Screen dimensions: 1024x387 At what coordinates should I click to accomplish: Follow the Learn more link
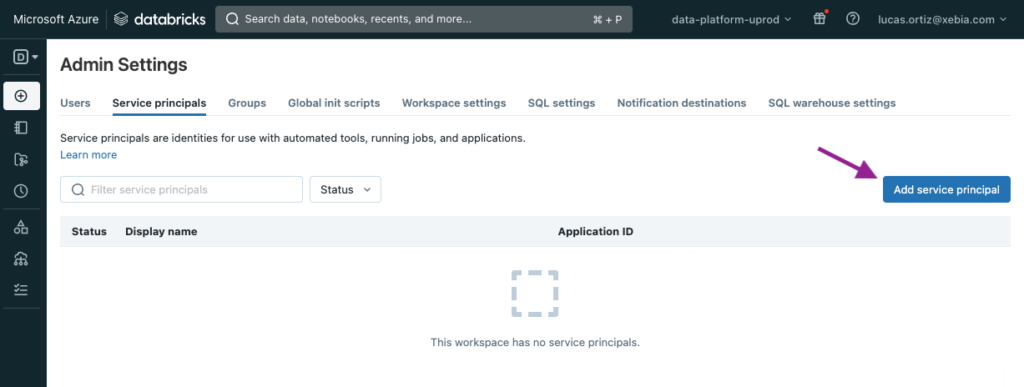(88, 155)
